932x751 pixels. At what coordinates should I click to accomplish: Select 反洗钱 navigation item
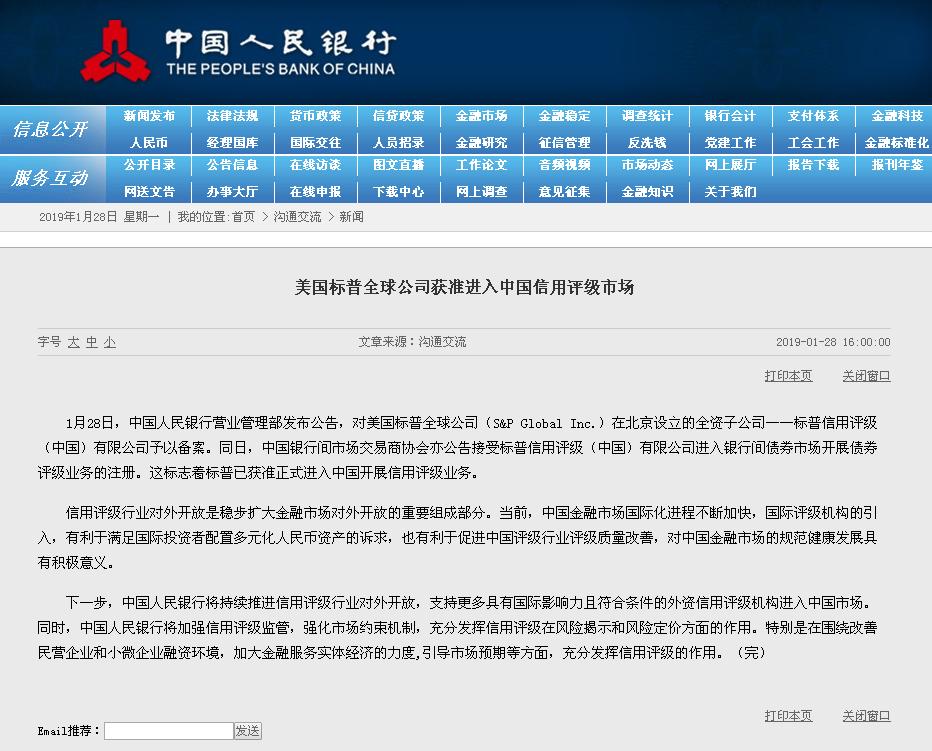pyautogui.click(x=647, y=143)
